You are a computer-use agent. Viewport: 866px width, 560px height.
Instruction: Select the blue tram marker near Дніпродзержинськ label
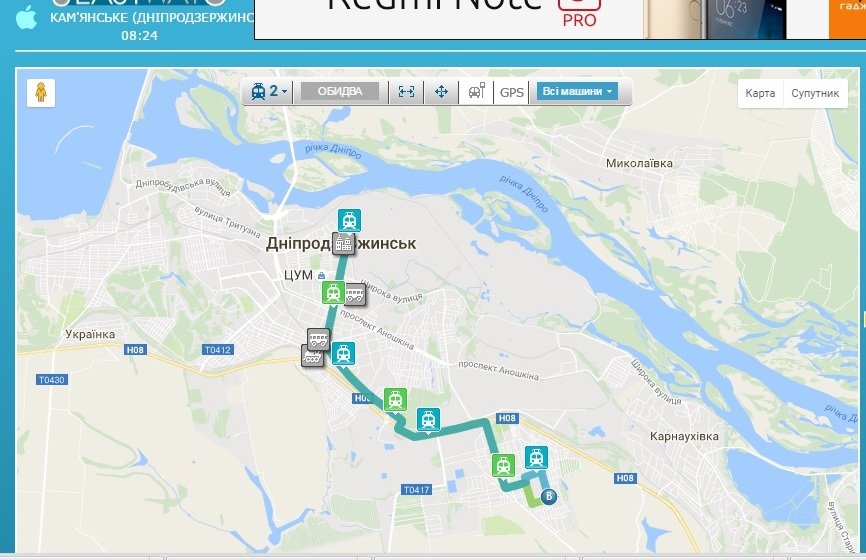pyautogui.click(x=350, y=221)
